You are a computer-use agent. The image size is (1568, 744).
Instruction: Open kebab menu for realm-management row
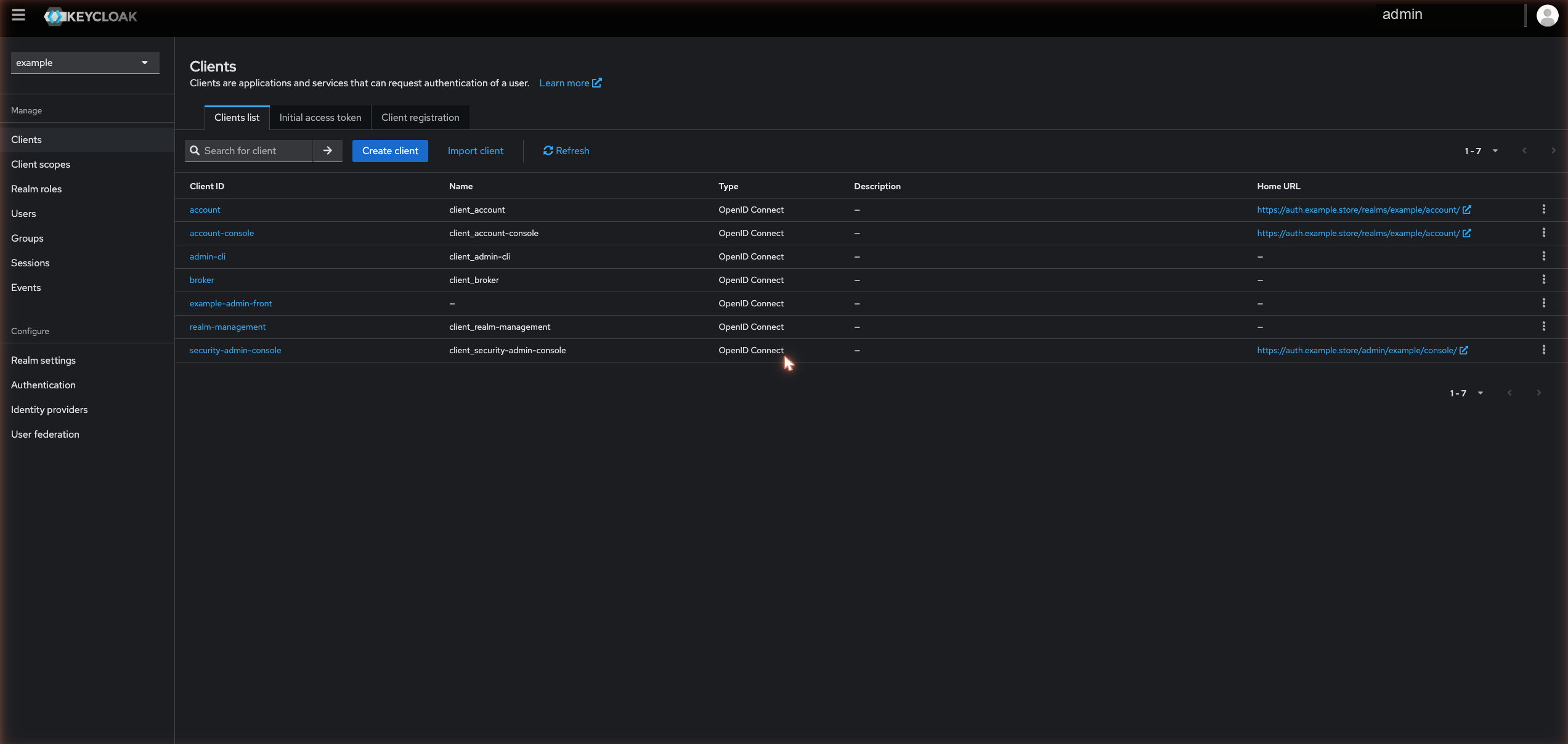[x=1544, y=327]
